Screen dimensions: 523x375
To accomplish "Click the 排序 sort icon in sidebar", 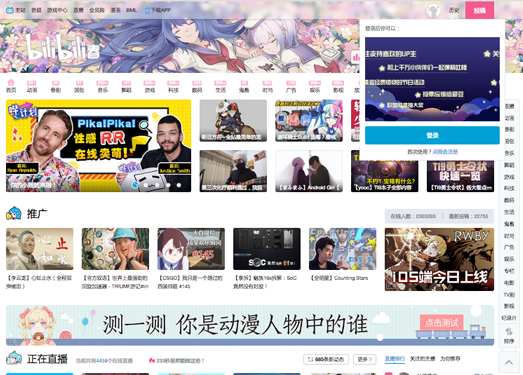I will click(x=509, y=336).
